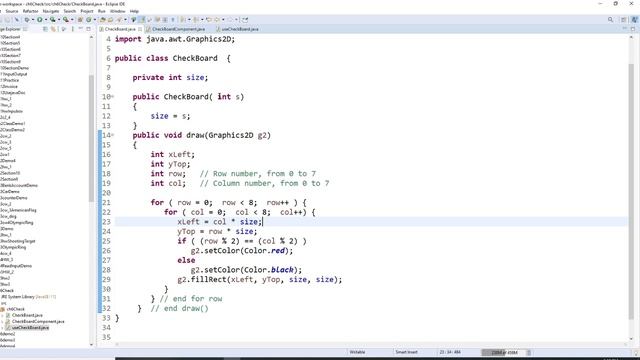Click the editor vertical scrollbar
Image resolution: width=640 pixels, height=360 pixels.
click(631, 191)
